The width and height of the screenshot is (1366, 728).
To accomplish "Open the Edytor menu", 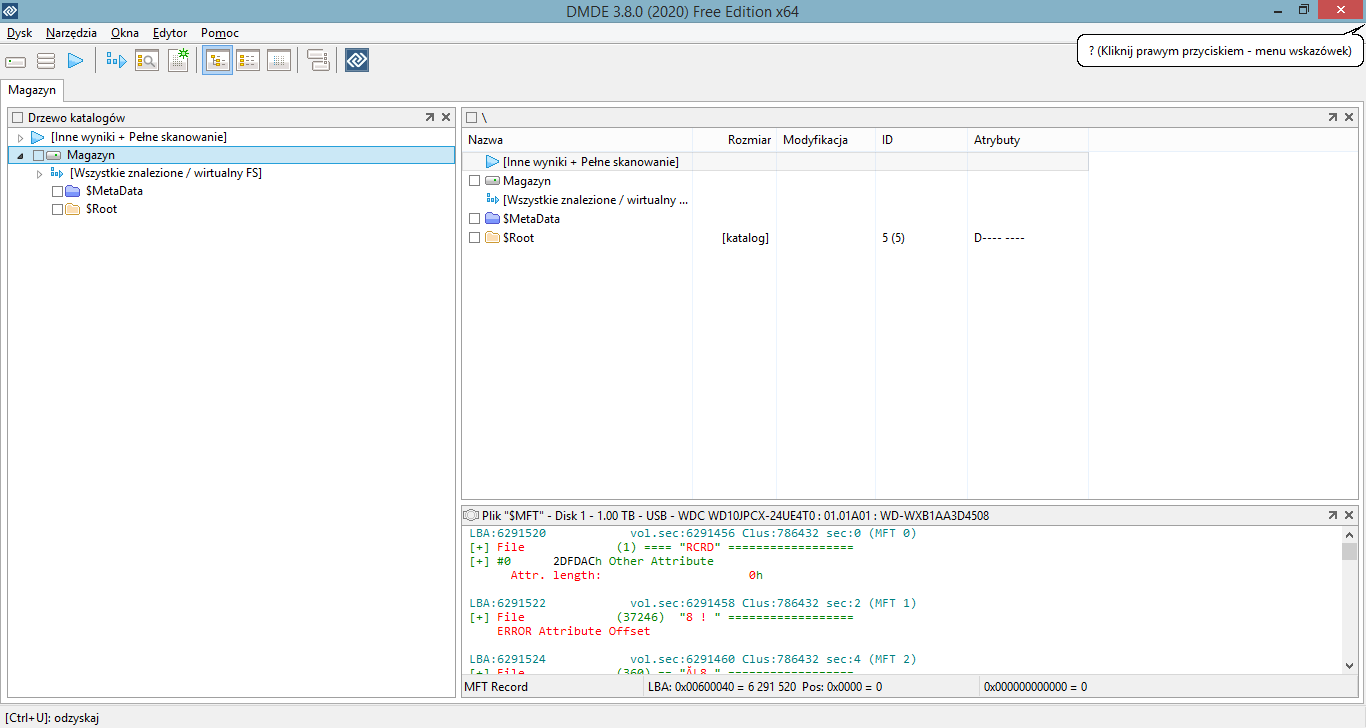I will 170,33.
